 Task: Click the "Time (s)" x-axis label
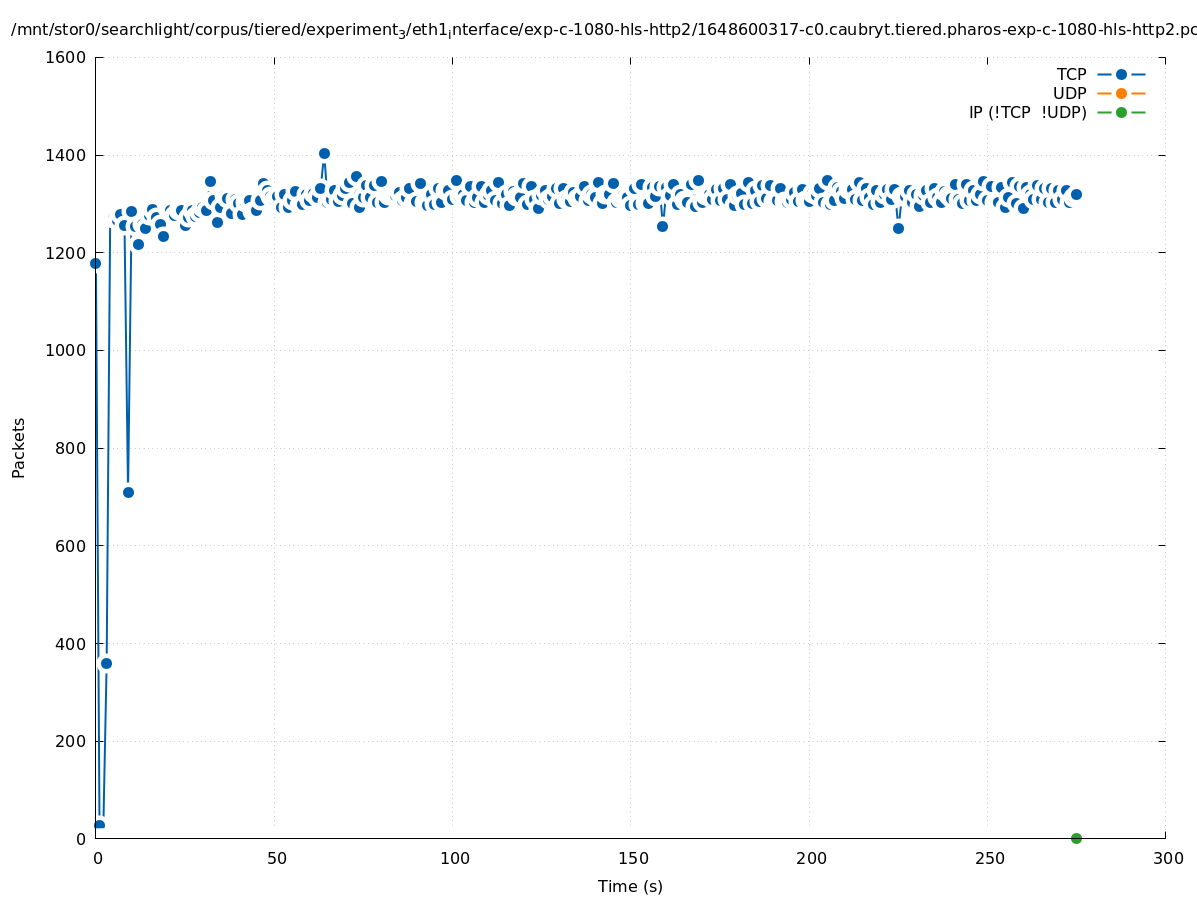pos(630,886)
